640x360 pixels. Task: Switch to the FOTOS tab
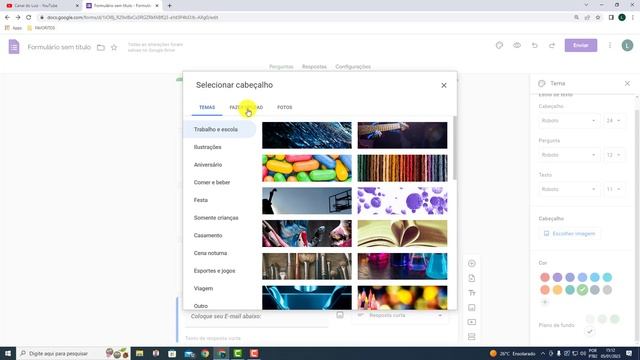pos(284,107)
